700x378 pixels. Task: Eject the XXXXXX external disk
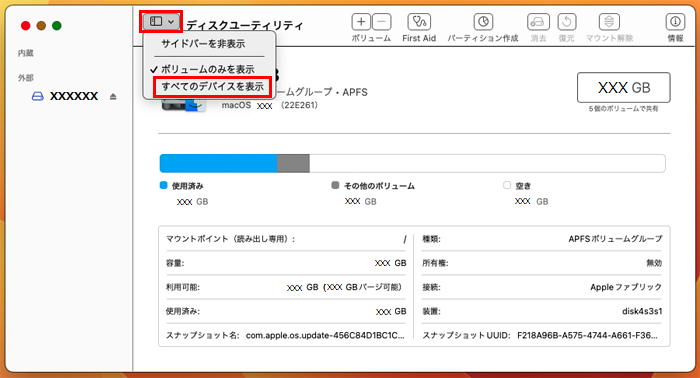(113, 96)
